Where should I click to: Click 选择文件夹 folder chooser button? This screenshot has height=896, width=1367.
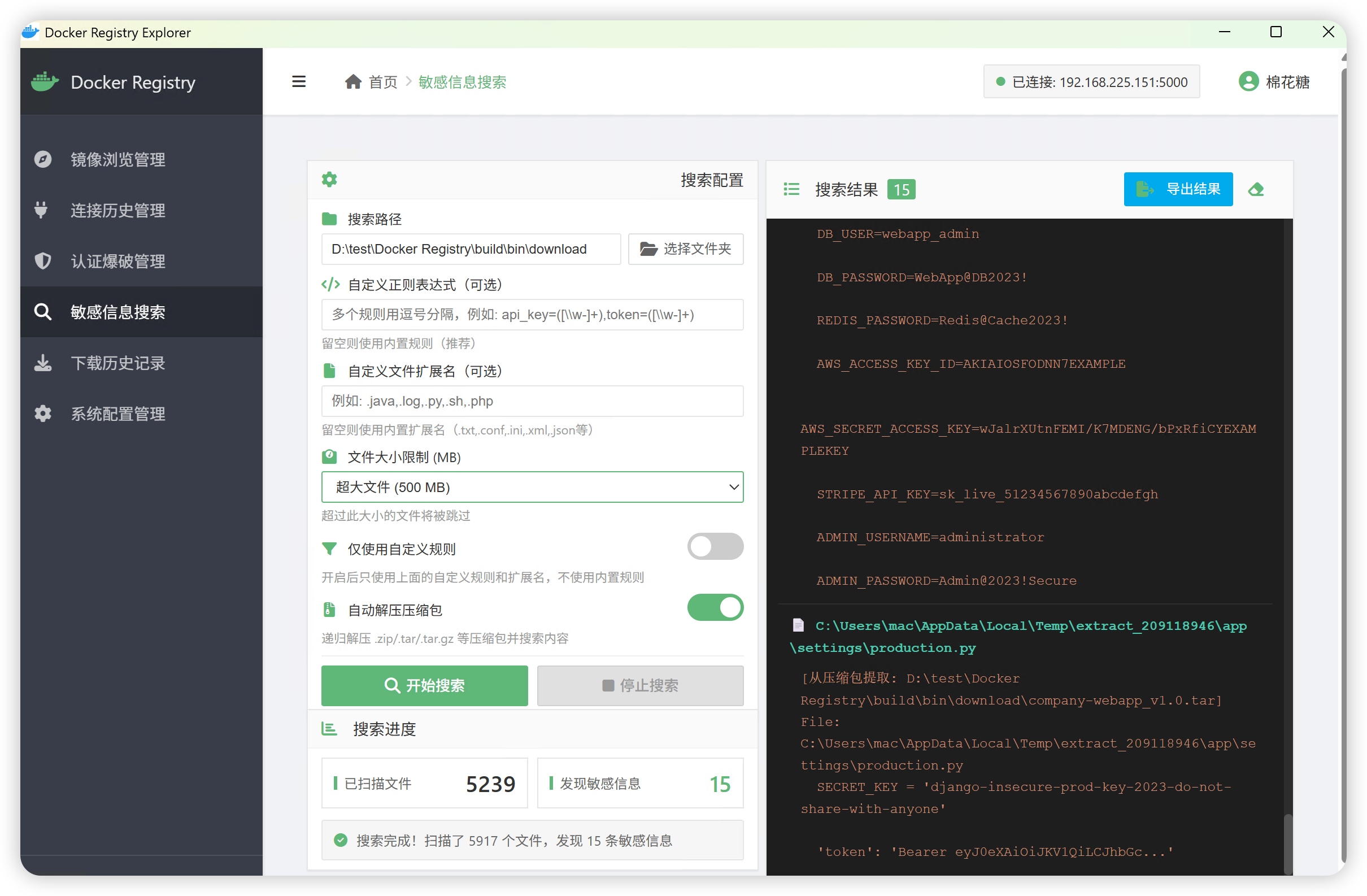pyautogui.click(x=685, y=249)
